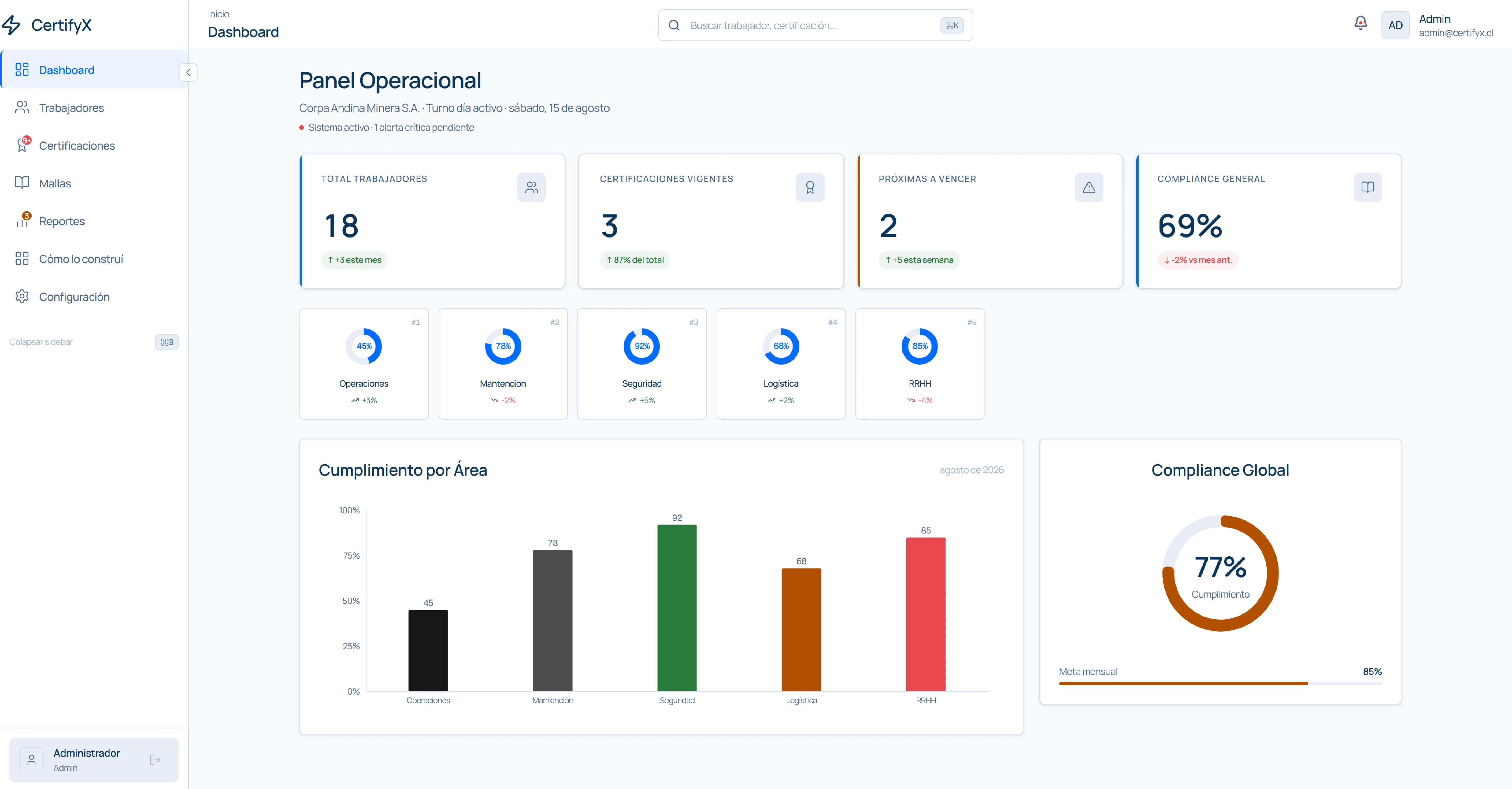The image size is (1512, 789).
Task: Click the Mantención -2% trend text
Action: click(x=503, y=400)
